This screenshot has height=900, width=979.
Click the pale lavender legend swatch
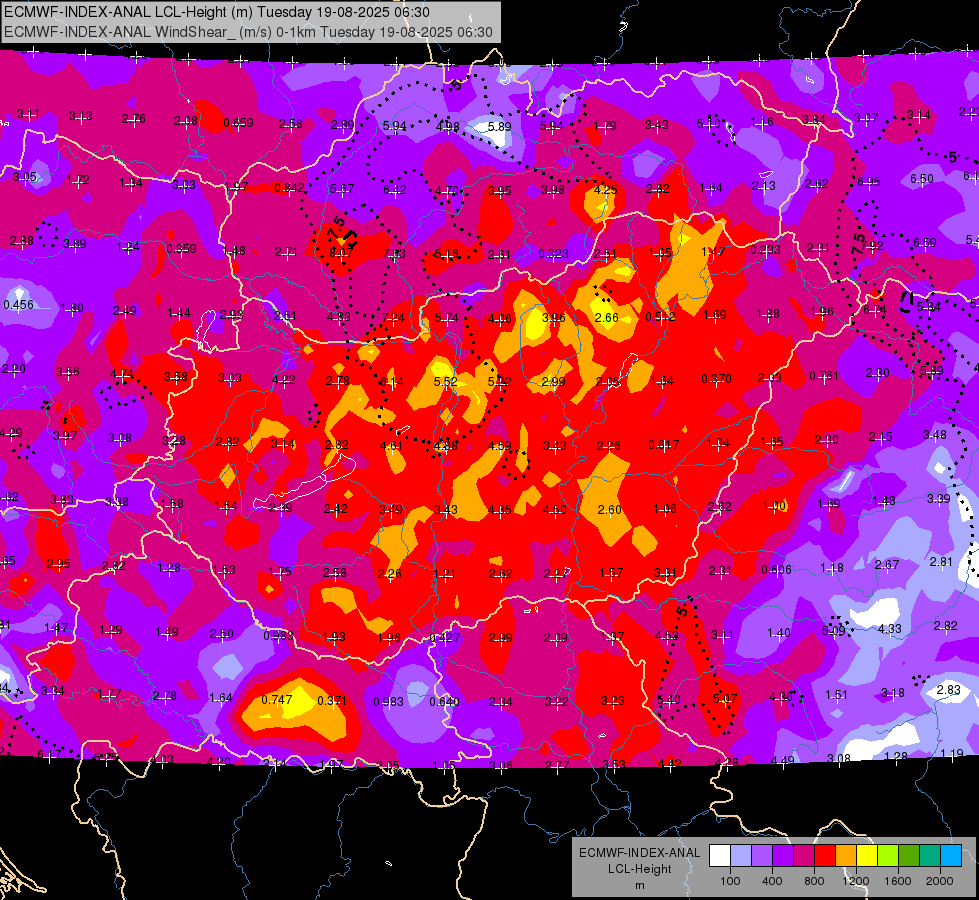point(741,856)
